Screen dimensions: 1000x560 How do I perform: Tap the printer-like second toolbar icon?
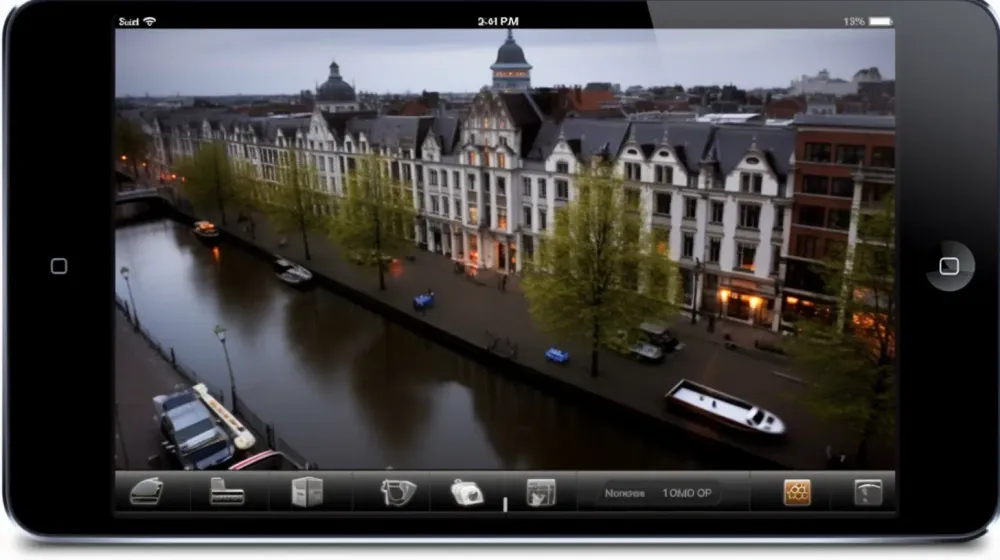[227, 492]
